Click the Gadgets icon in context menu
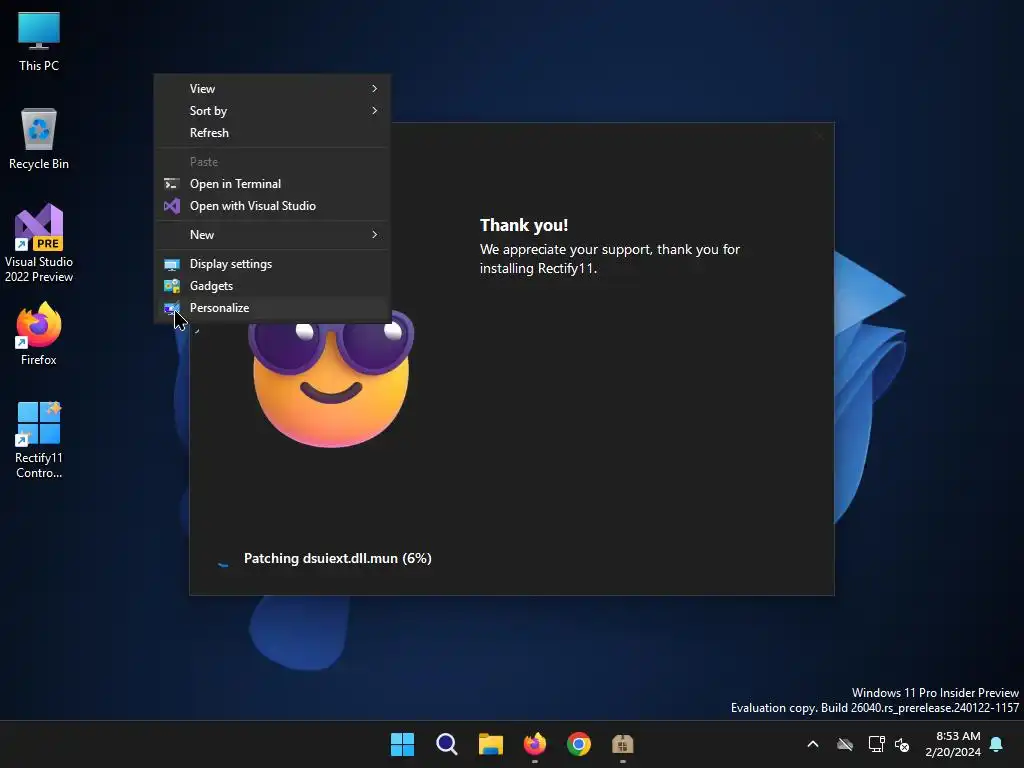This screenshot has width=1024, height=768. tap(172, 286)
